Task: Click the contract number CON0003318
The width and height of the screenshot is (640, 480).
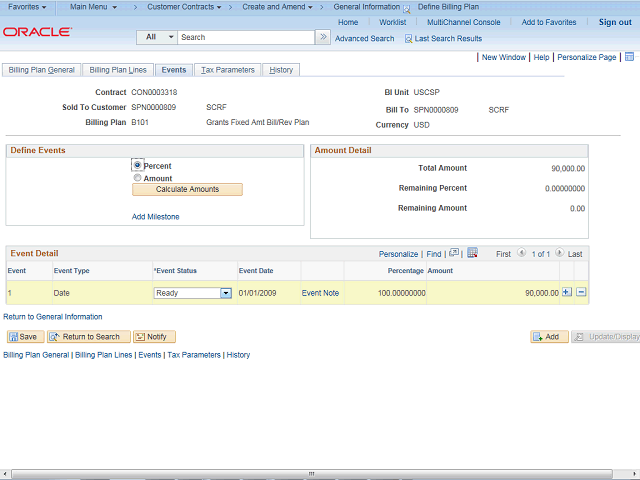Action: [x=154, y=92]
